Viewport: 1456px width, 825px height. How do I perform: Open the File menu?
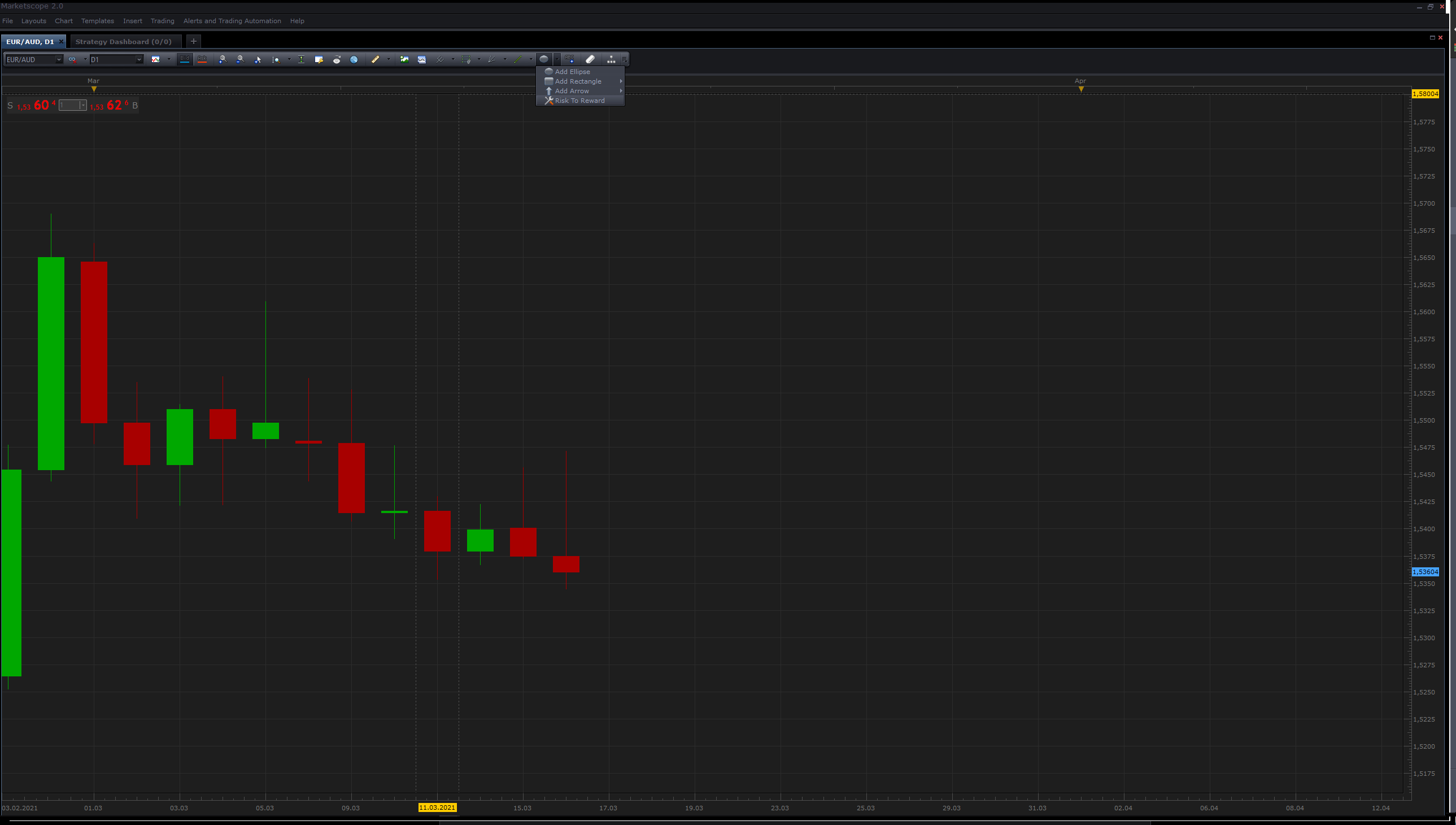pos(7,21)
